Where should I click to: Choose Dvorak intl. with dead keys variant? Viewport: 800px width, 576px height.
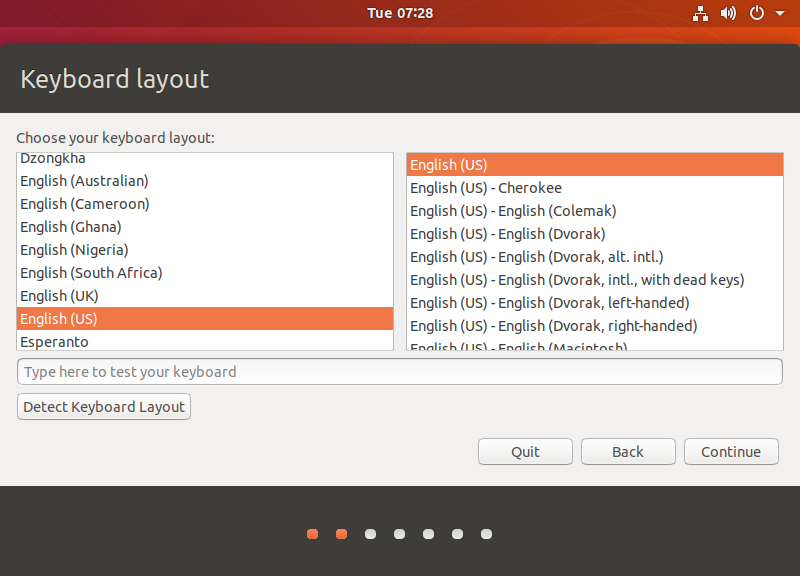(x=595, y=280)
